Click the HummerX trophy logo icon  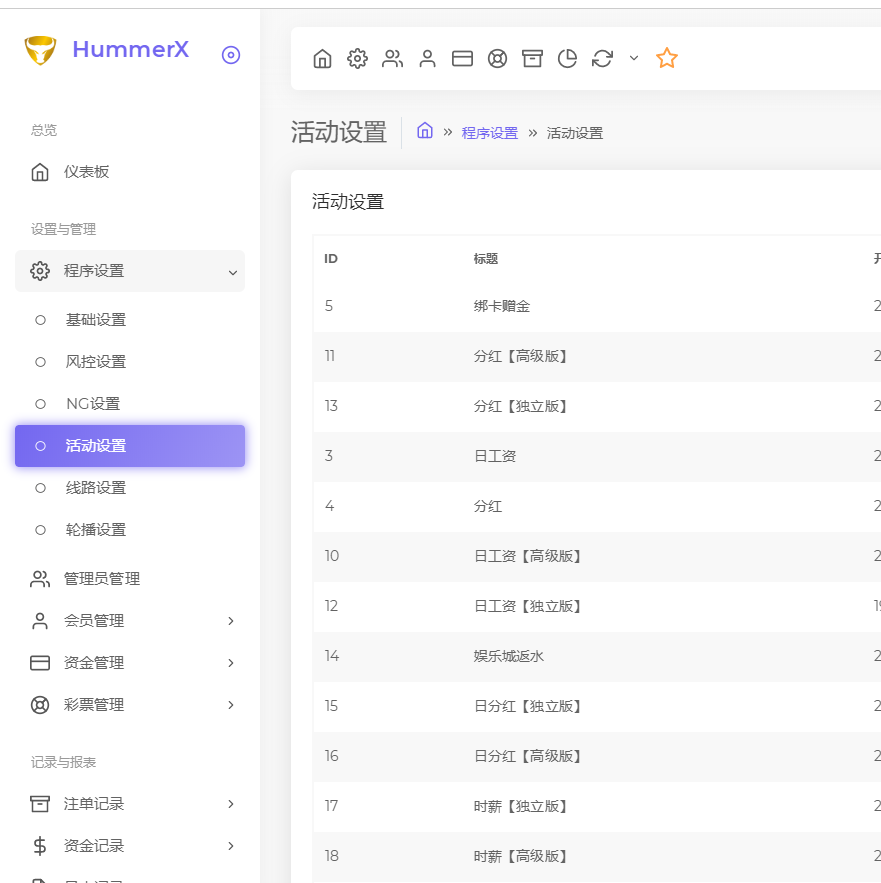click(40, 49)
